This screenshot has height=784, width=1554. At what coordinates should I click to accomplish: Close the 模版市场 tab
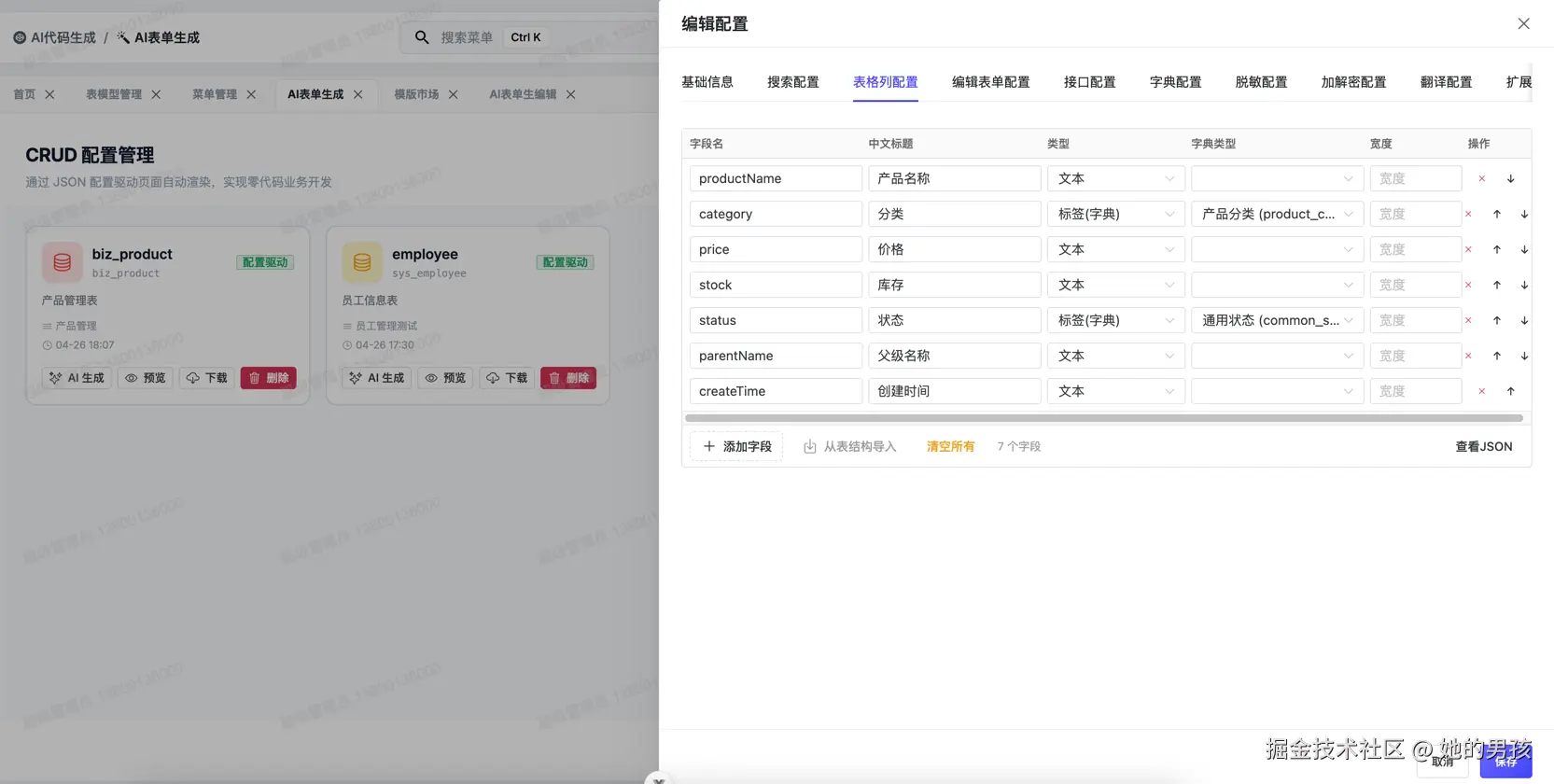453,94
